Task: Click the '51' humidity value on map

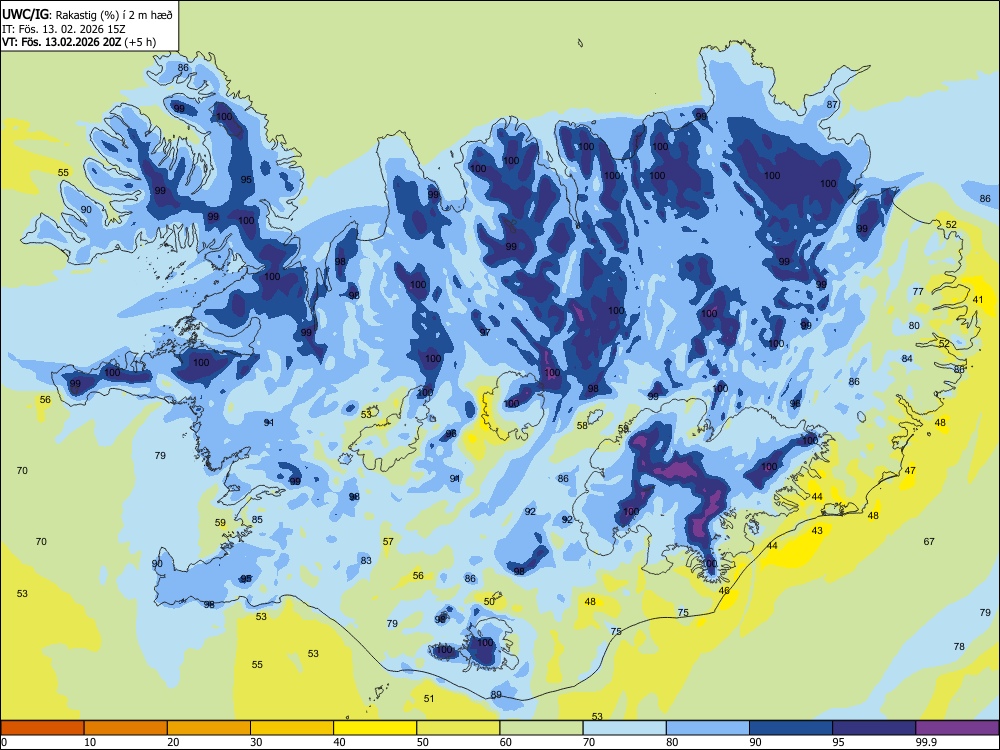Action: click(429, 699)
